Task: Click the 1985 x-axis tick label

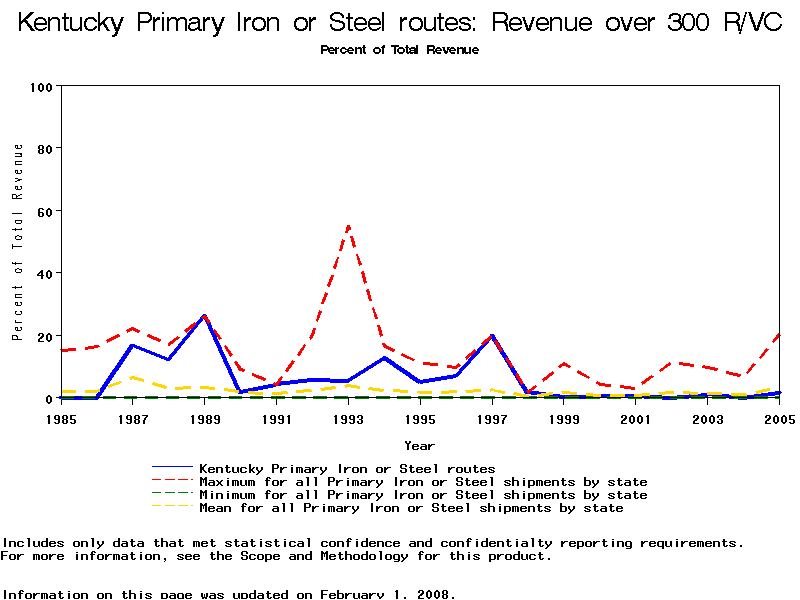Action: click(61, 418)
